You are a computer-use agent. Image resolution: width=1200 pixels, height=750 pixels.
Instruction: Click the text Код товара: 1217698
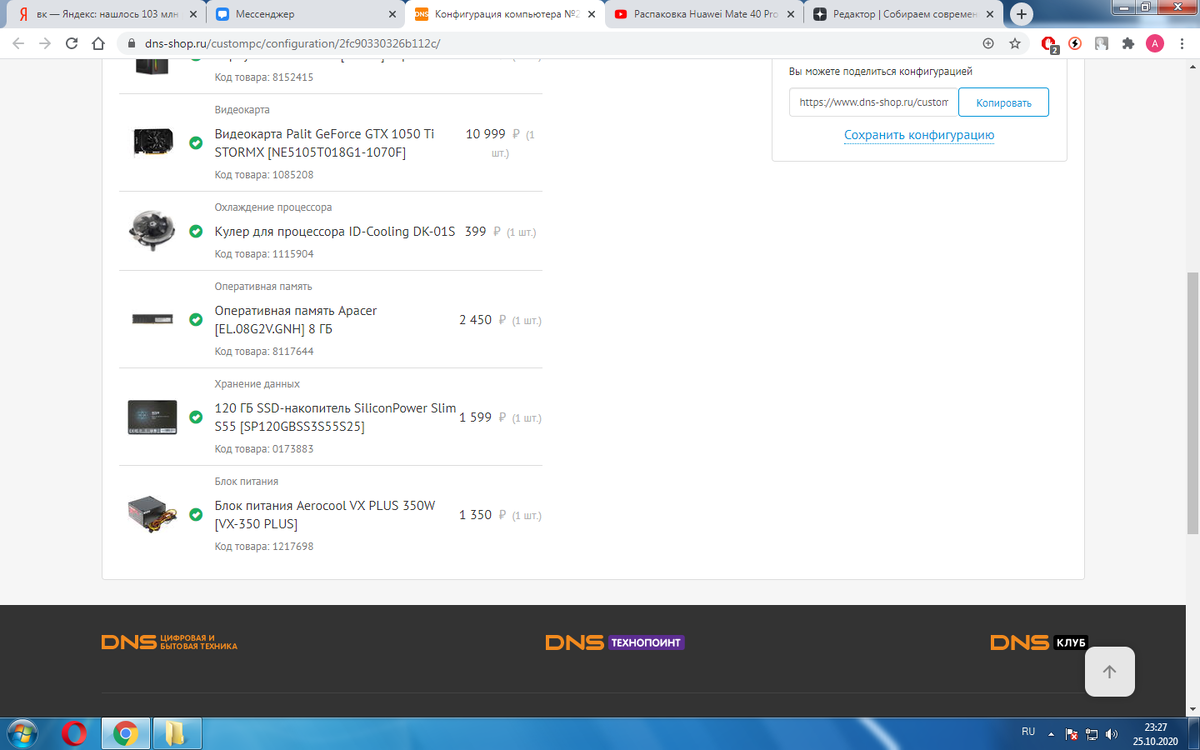[x=264, y=546]
